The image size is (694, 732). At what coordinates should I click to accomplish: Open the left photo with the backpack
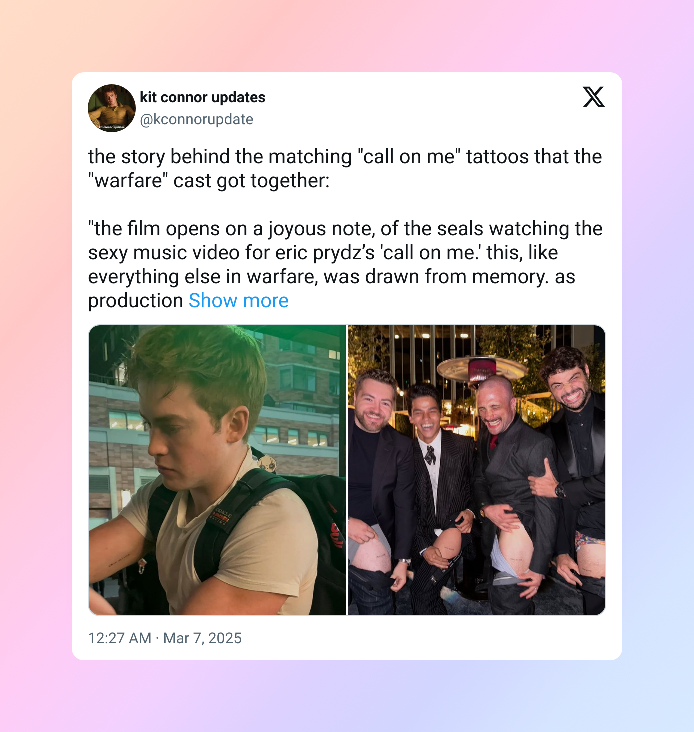click(217, 470)
